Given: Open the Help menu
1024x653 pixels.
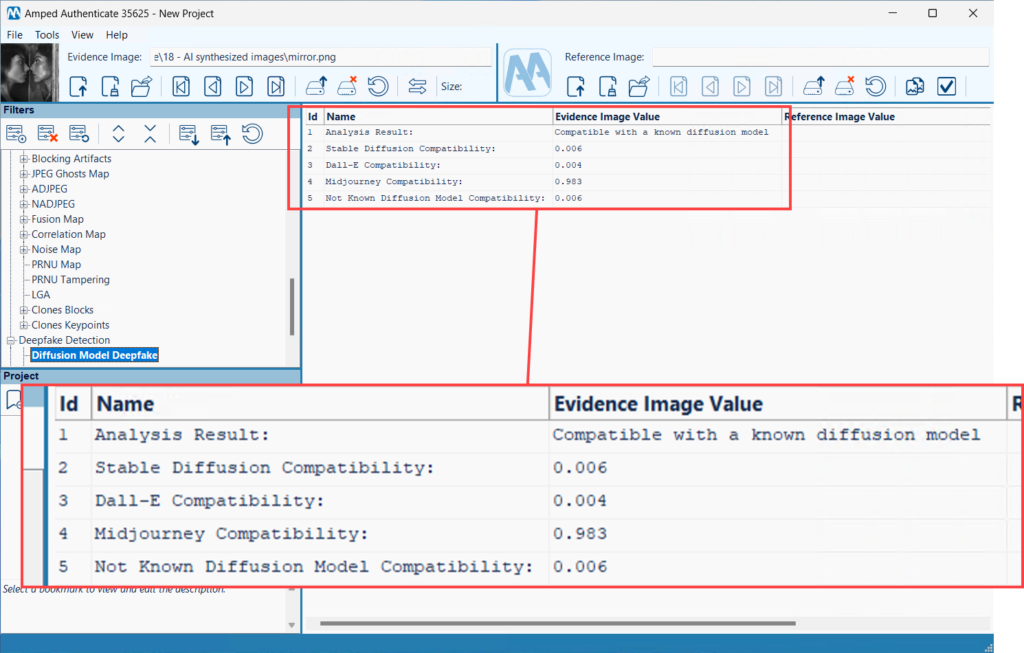Looking at the screenshot, I should click(116, 35).
